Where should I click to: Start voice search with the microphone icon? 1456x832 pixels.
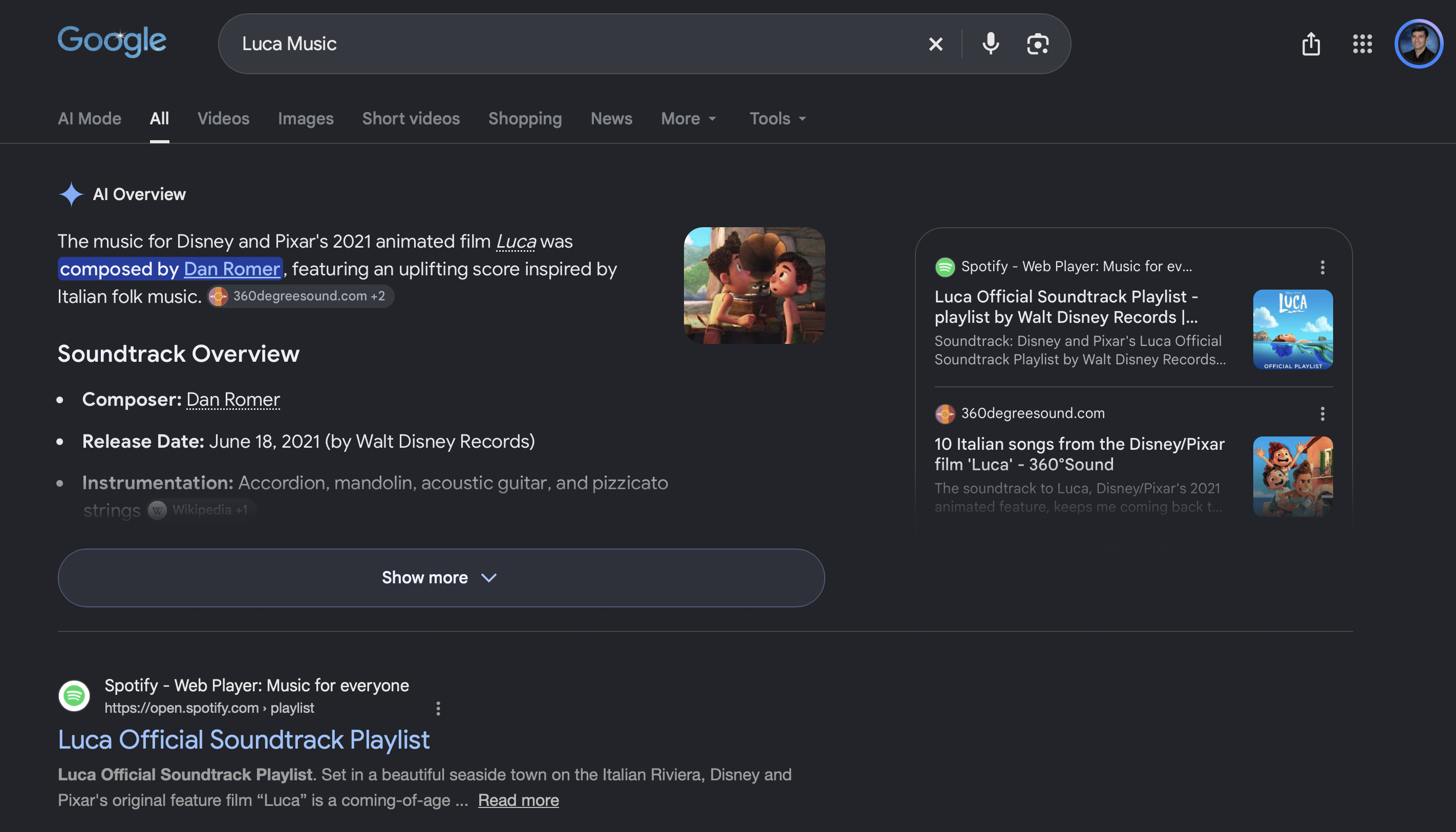coord(991,44)
